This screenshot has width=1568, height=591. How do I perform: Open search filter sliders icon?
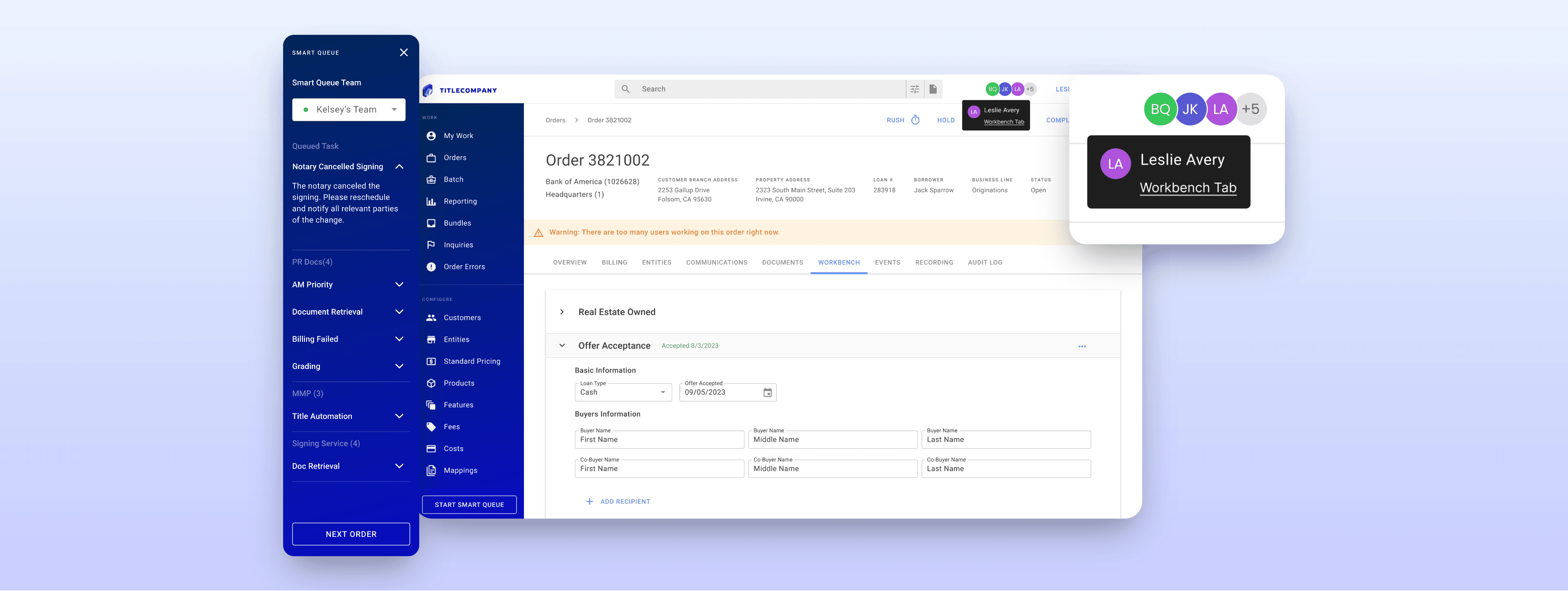(x=914, y=89)
